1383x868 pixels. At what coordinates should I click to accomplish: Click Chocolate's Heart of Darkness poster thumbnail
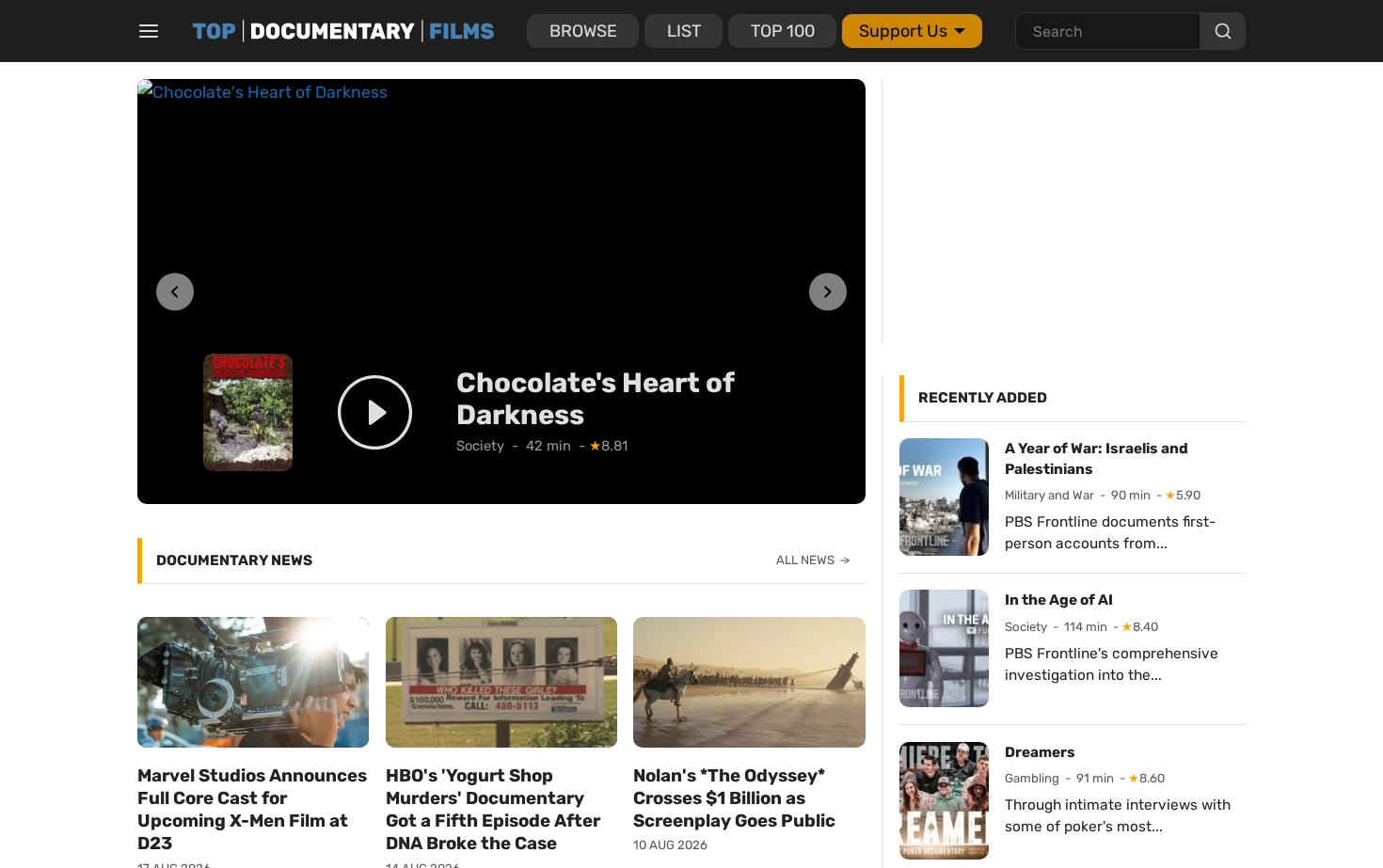(x=247, y=412)
